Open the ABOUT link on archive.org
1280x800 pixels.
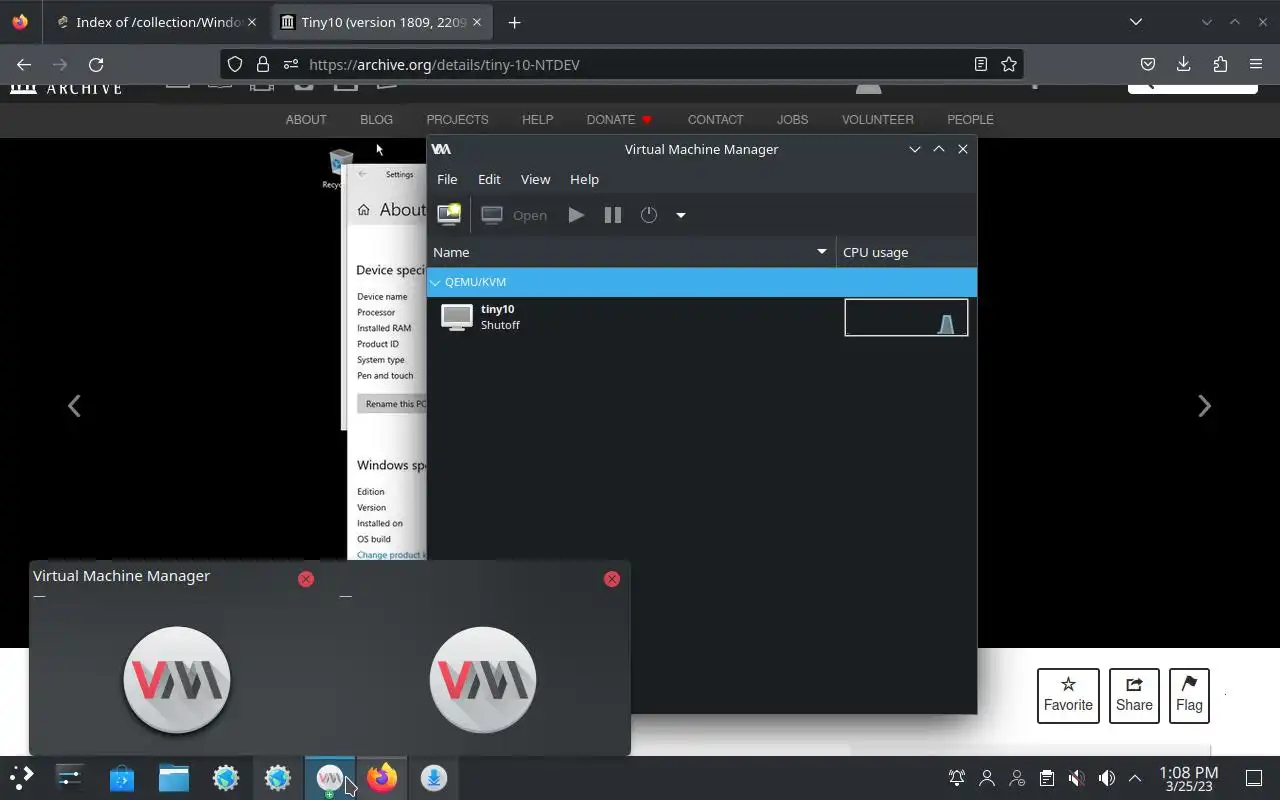coord(306,119)
